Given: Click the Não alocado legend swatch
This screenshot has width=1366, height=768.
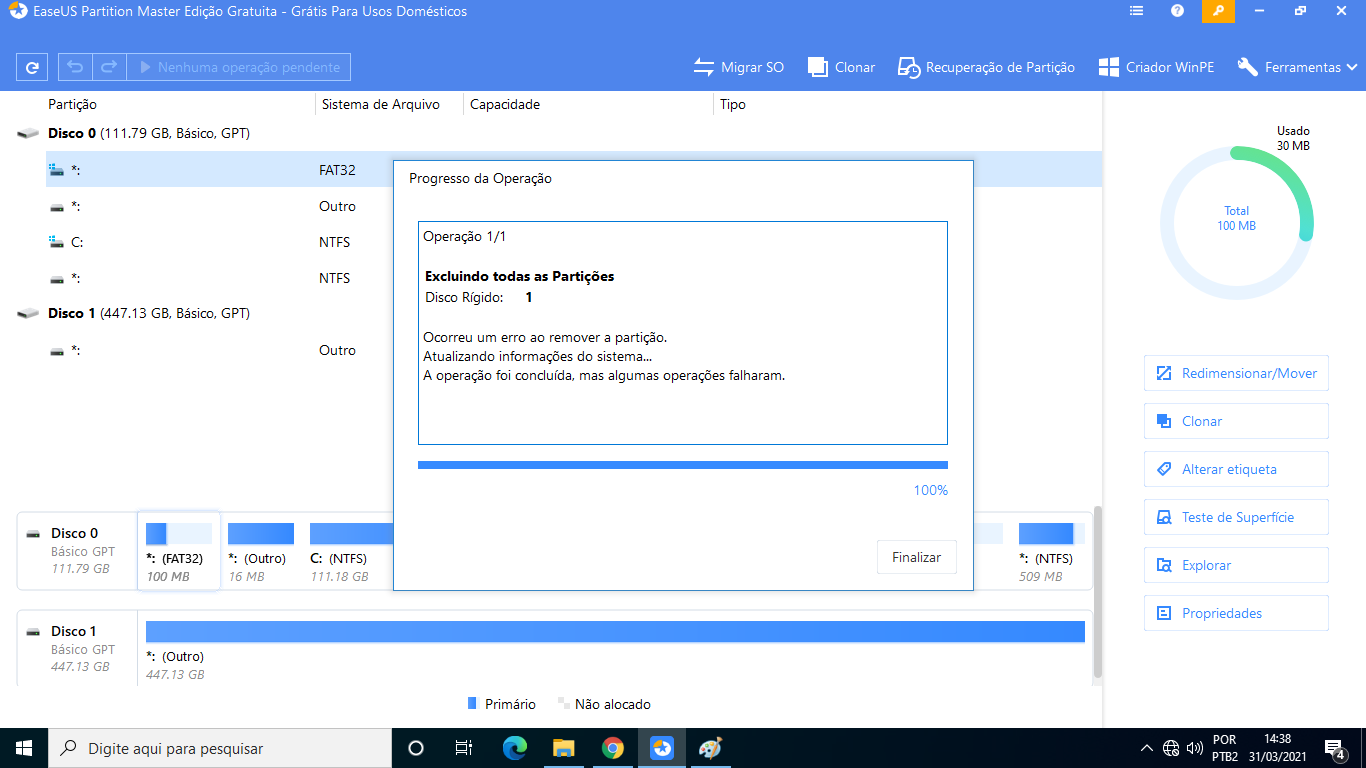Looking at the screenshot, I should 563,704.
